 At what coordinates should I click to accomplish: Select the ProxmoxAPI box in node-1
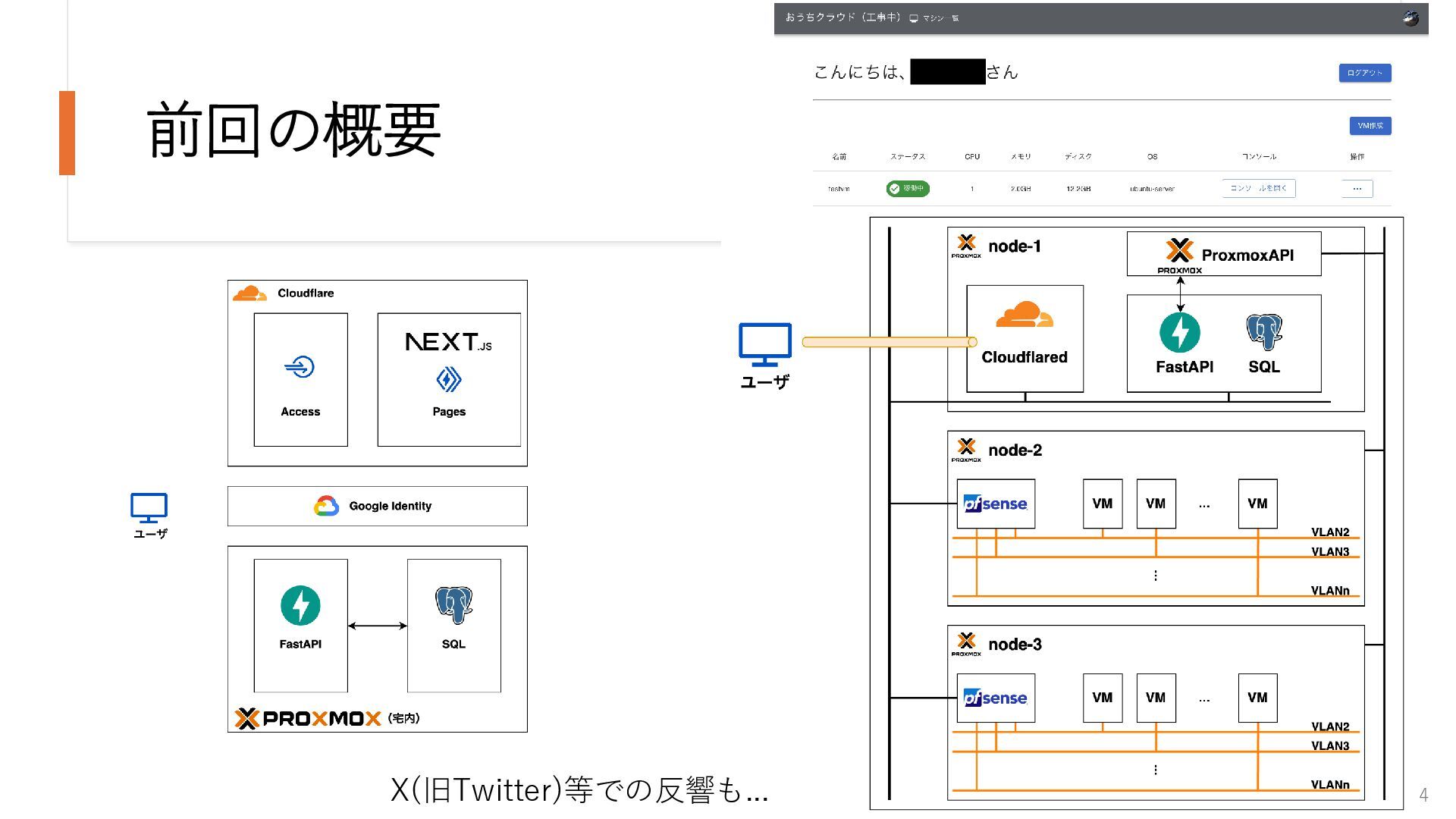[1223, 254]
